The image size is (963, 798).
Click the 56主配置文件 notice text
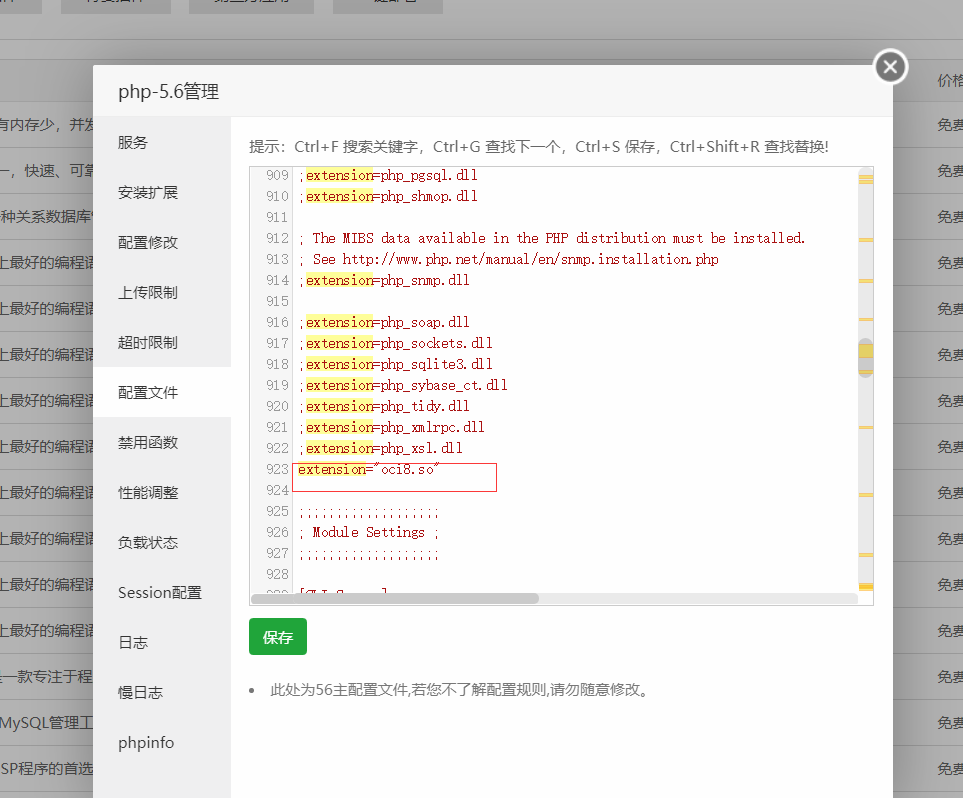459,690
